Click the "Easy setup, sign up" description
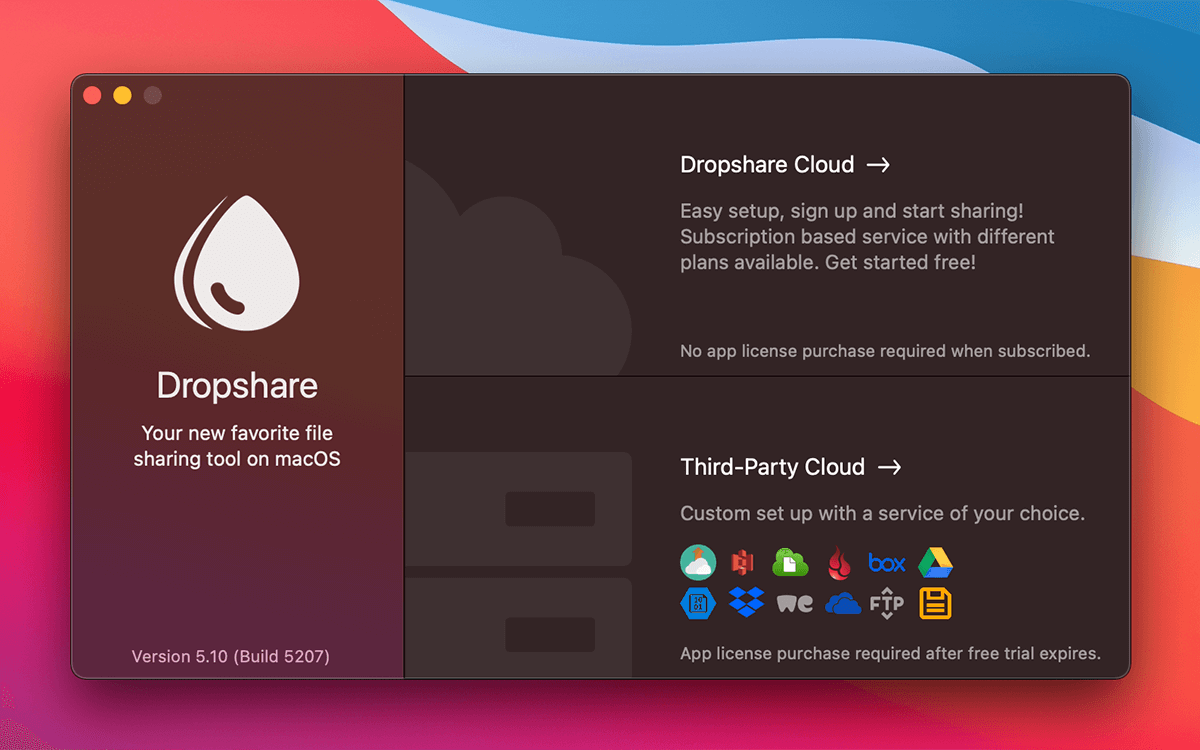 pyautogui.click(x=867, y=237)
